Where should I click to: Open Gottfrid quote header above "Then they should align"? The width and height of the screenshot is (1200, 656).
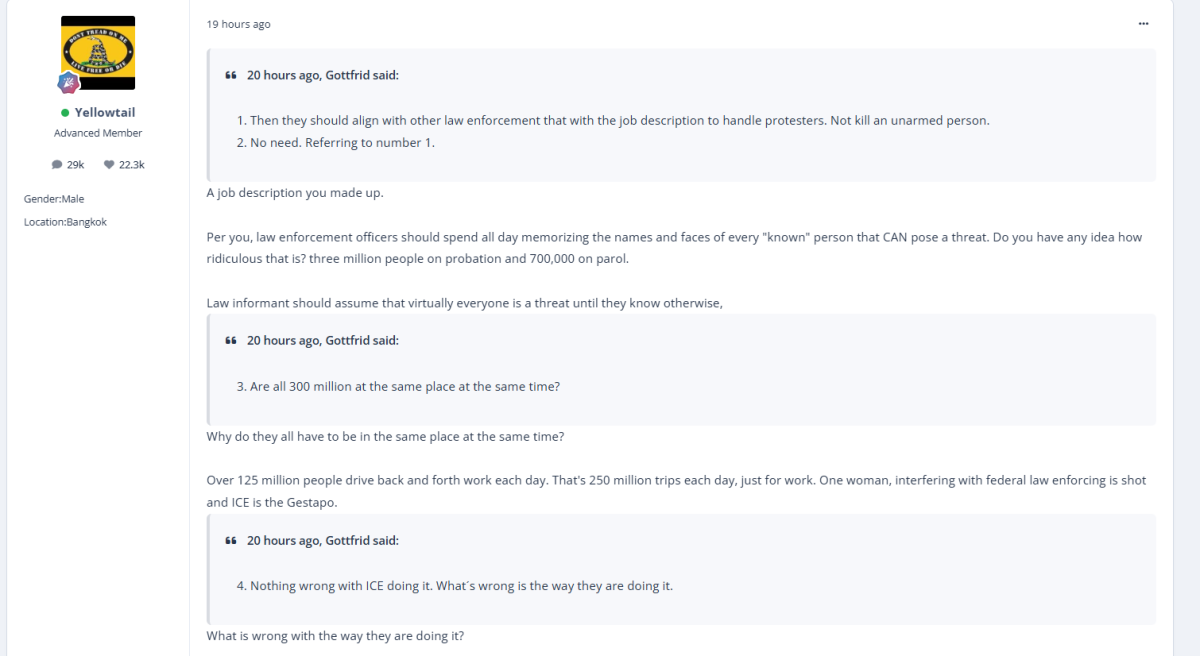click(322, 75)
